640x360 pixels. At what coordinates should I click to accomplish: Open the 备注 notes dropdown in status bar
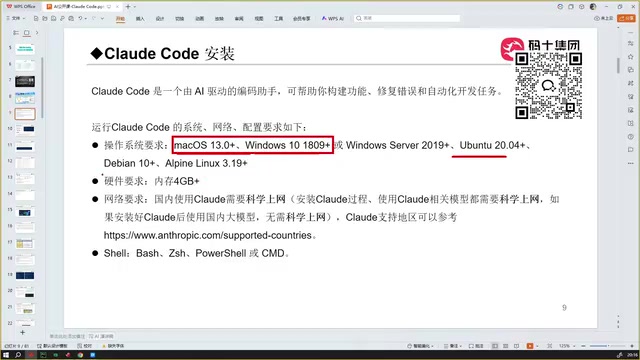[x=453, y=346]
